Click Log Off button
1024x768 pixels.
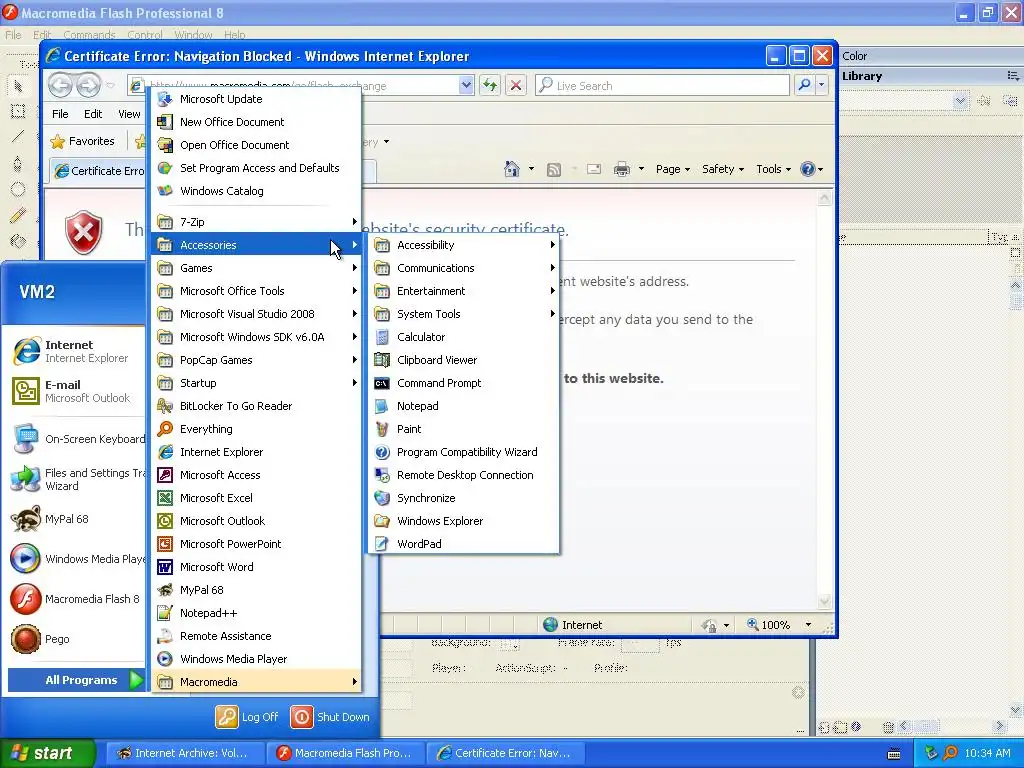(248, 717)
